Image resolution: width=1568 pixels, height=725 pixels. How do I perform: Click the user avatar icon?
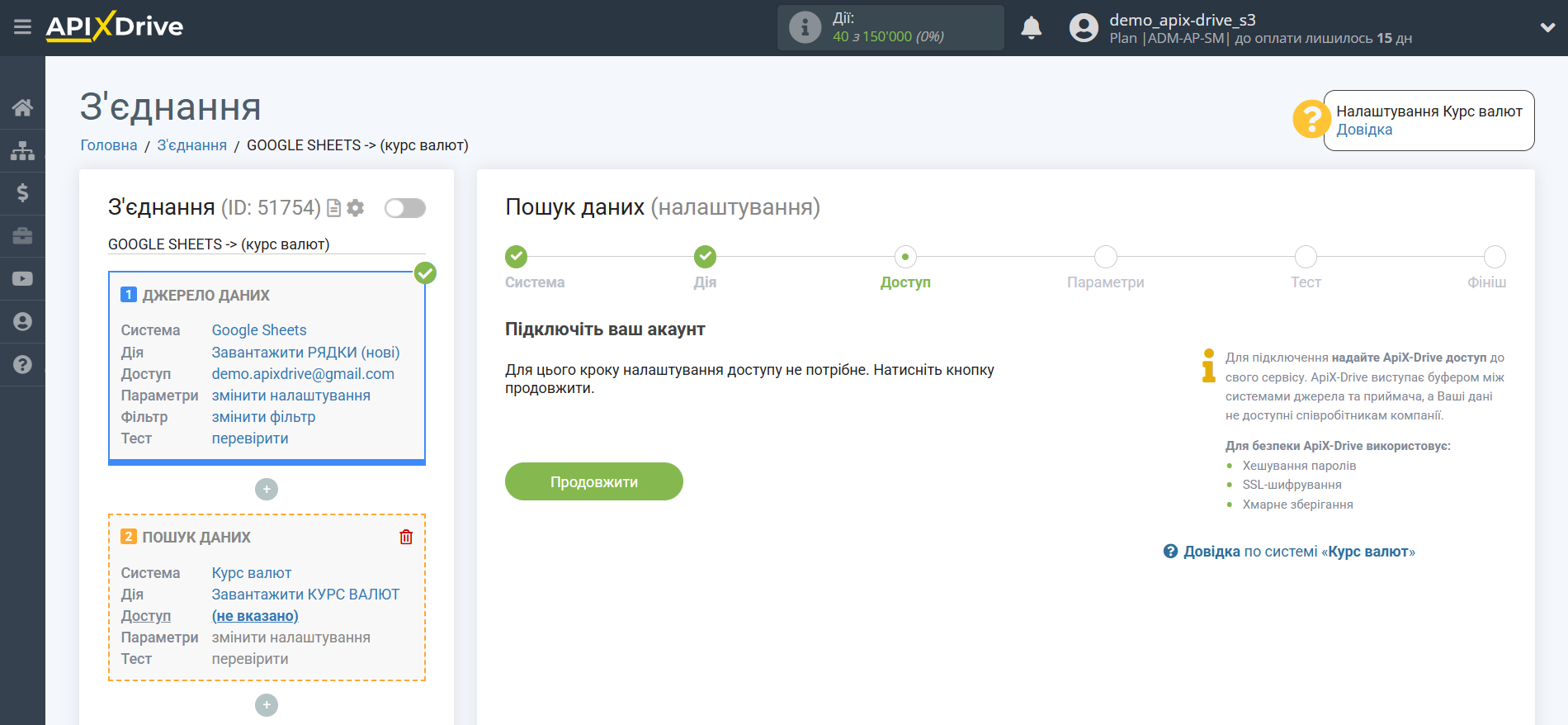pyautogui.click(x=1084, y=28)
